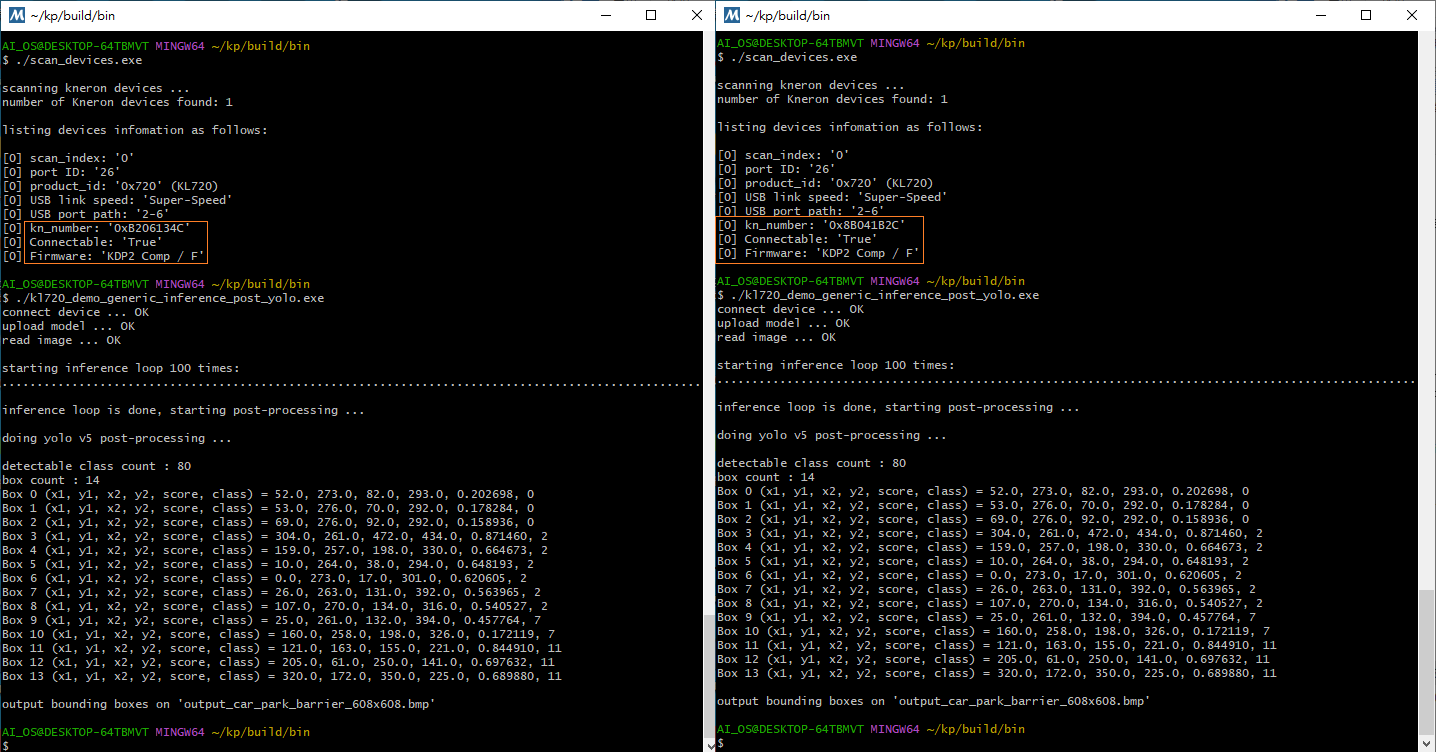Viewport: 1440px width, 752px height.
Task: Open the left MinTTY window icon menu
Action: click(17, 15)
